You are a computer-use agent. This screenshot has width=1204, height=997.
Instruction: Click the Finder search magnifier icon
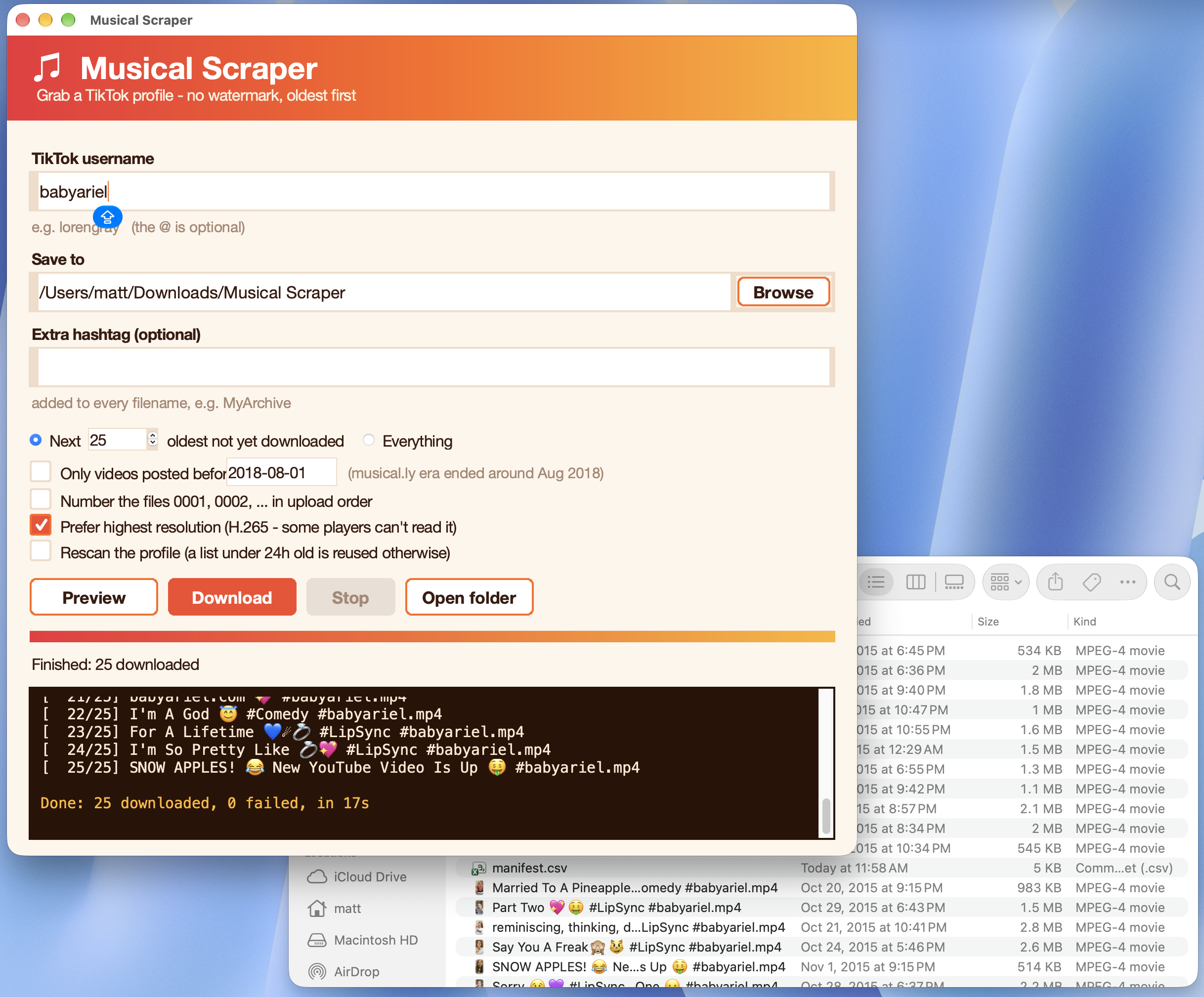[1172, 582]
